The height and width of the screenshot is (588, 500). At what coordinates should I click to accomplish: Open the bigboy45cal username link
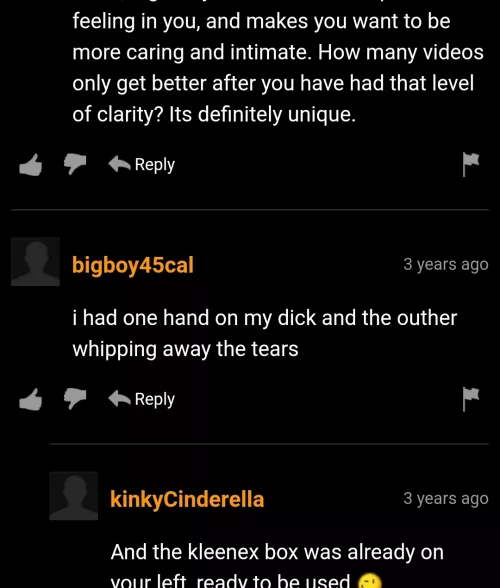[133, 265]
